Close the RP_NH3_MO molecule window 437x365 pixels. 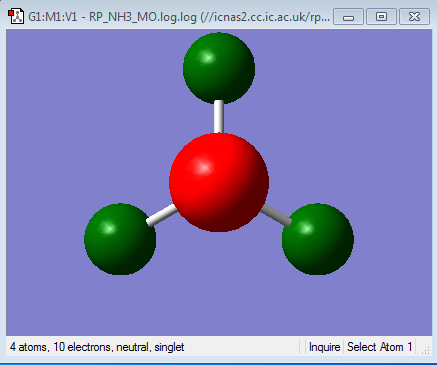(414, 17)
